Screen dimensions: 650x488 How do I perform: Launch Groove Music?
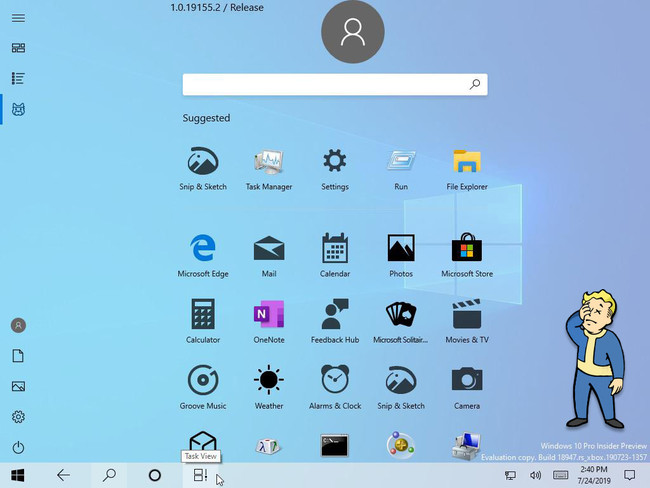click(x=203, y=387)
